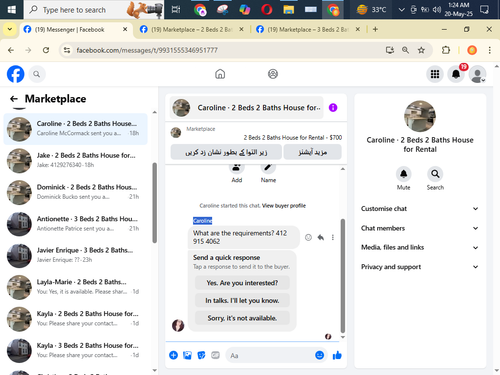The width and height of the screenshot is (500, 375).
Task: Send 'Yes. Are you interested?' quick response
Action: [242, 283]
